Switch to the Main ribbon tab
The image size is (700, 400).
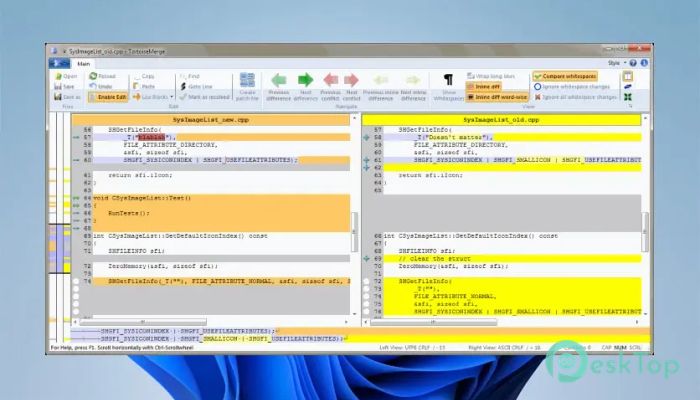point(83,64)
